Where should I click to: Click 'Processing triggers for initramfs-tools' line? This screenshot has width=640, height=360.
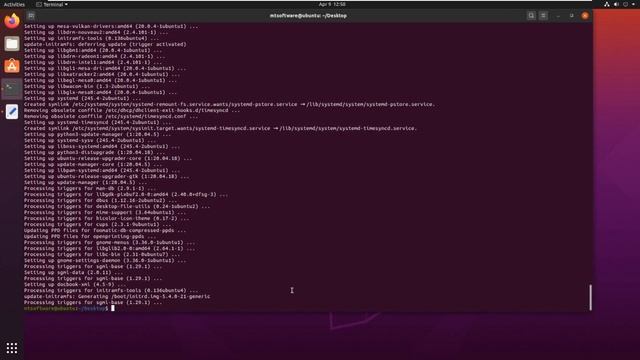coord(111,291)
